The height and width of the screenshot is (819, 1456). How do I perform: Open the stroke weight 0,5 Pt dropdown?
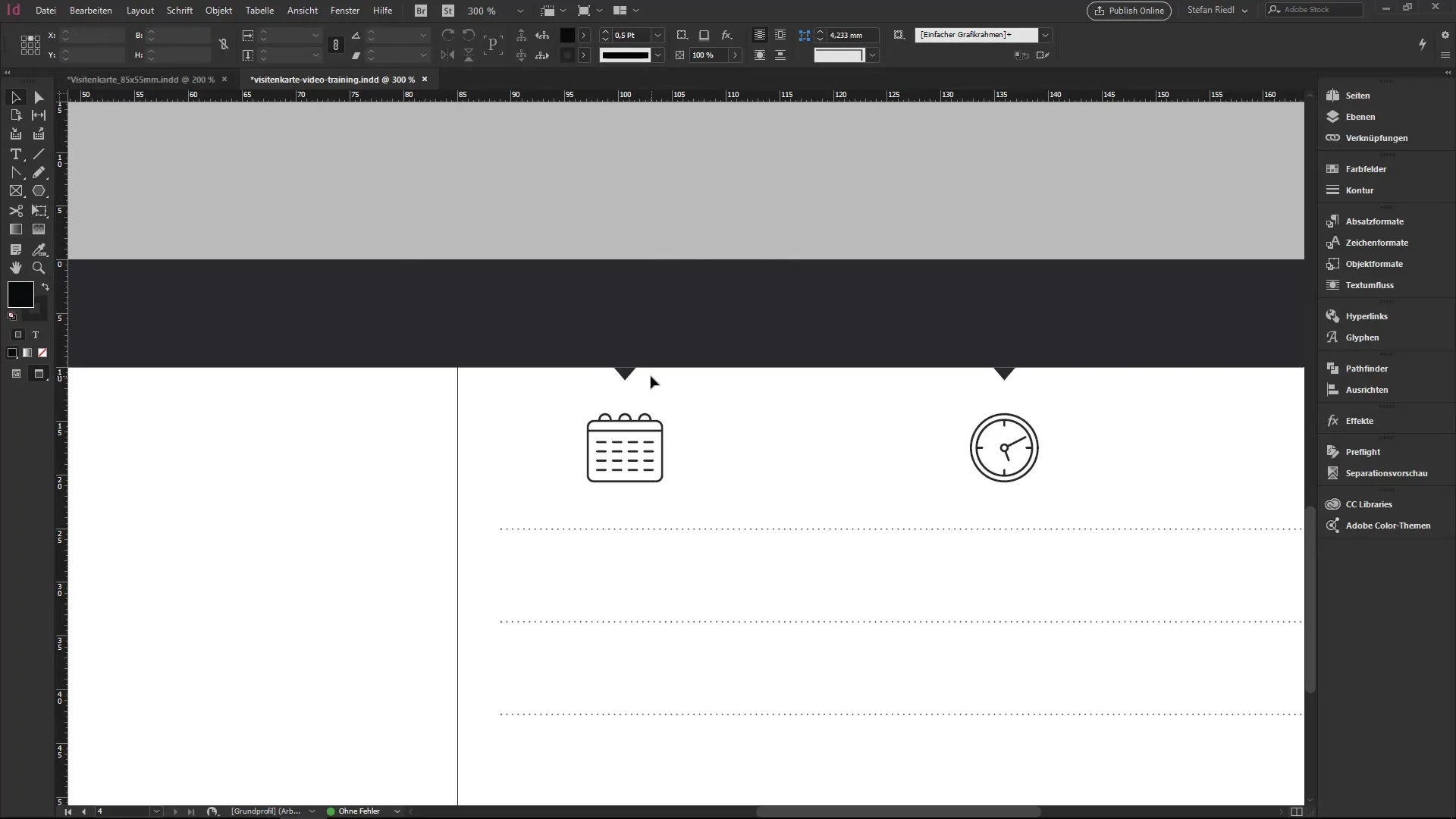click(x=658, y=35)
